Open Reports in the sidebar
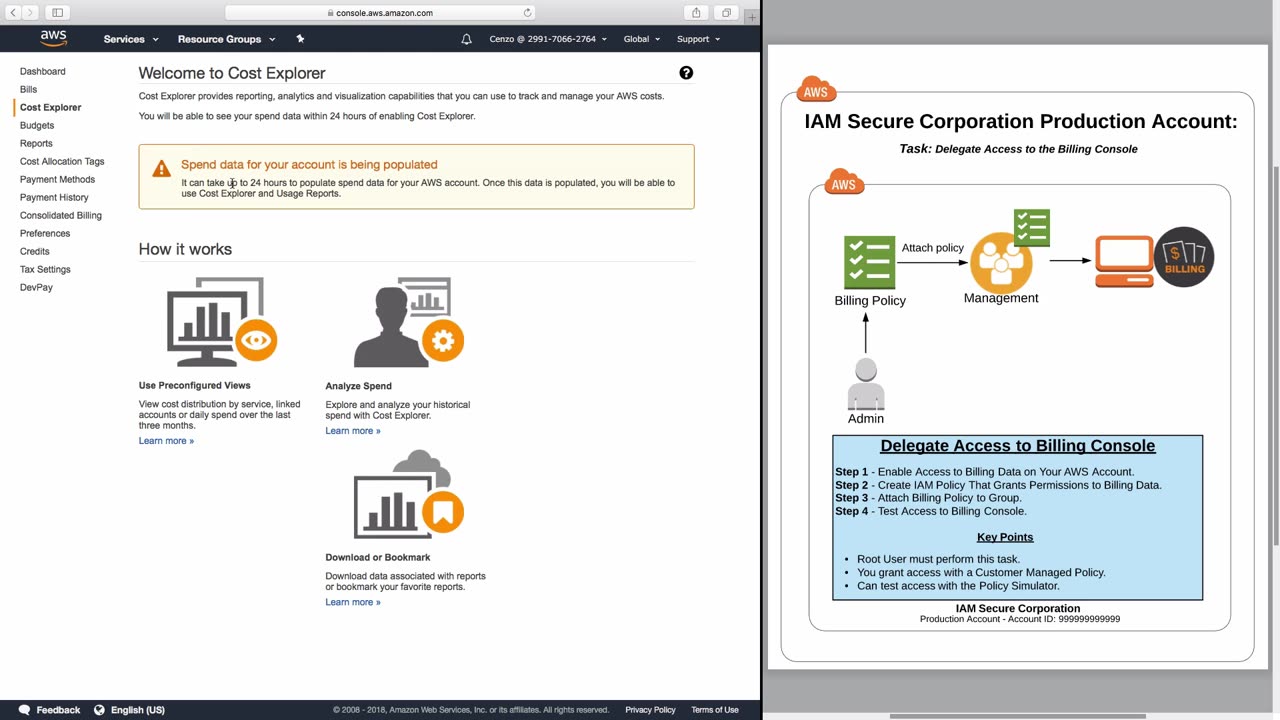The height and width of the screenshot is (720, 1280). (36, 144)
